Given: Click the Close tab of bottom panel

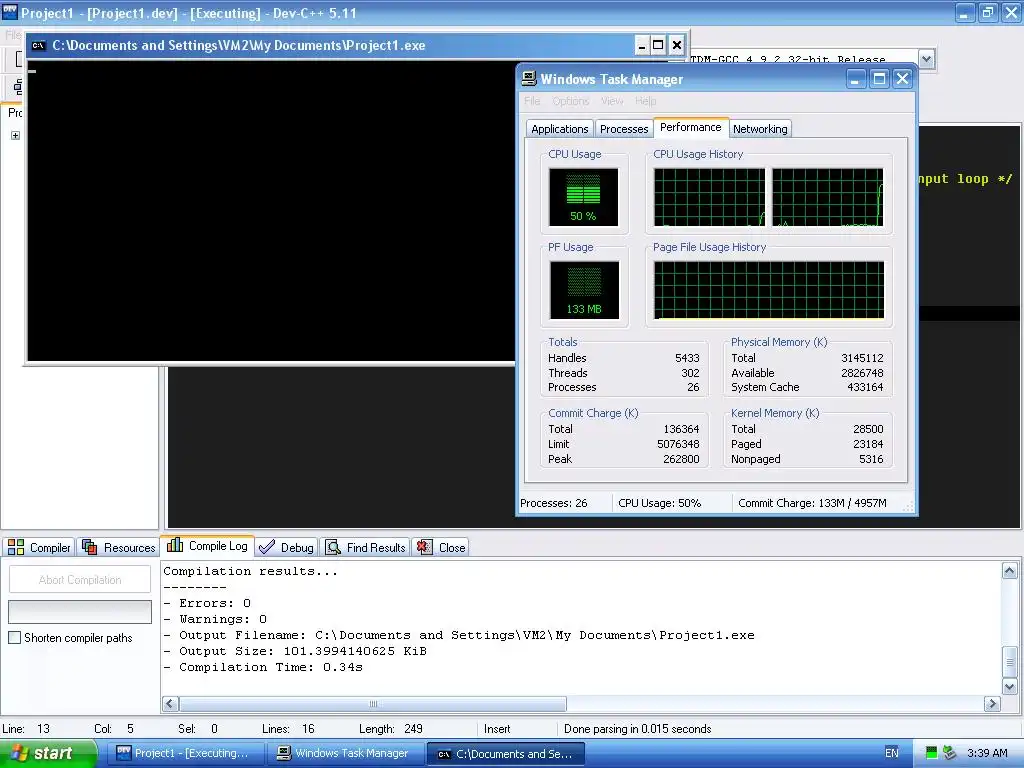Looking at the screenshot, I should (441, 547).
